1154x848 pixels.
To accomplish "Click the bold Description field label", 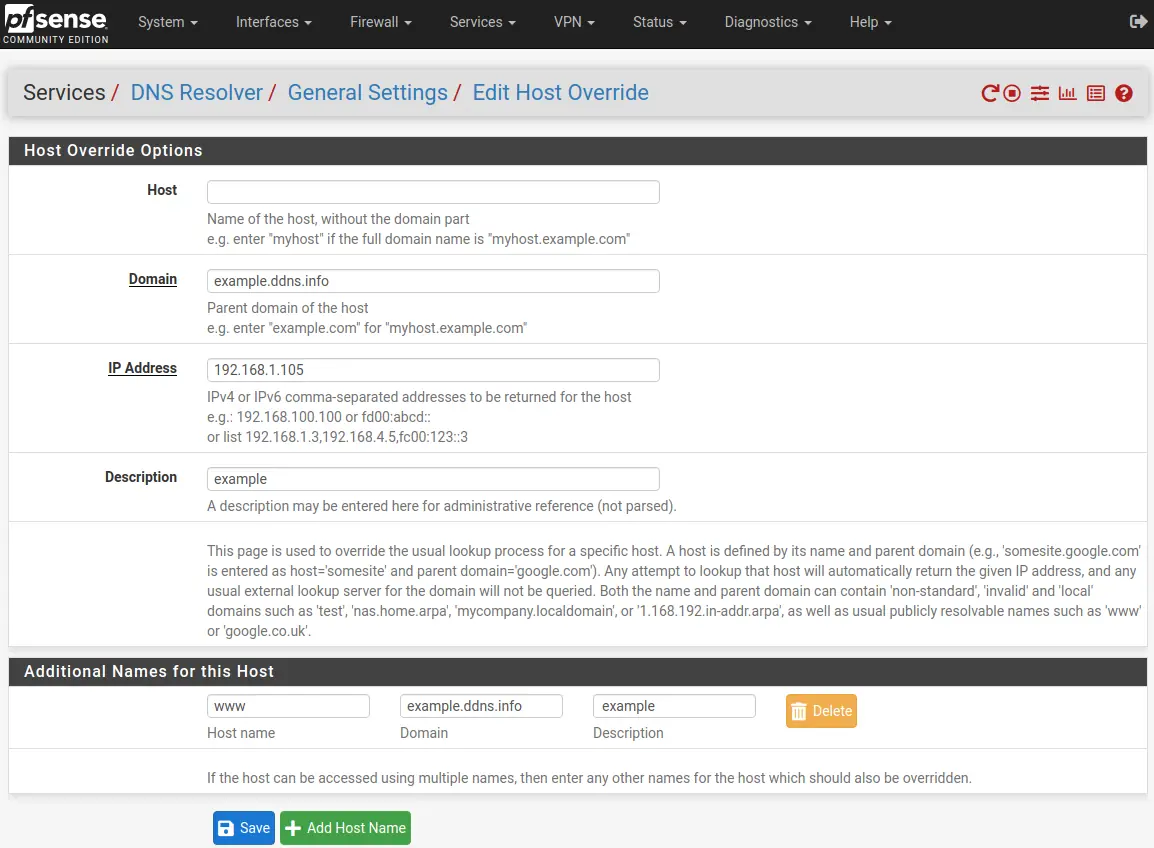I will pyautogui.click(x=141, y=477).
